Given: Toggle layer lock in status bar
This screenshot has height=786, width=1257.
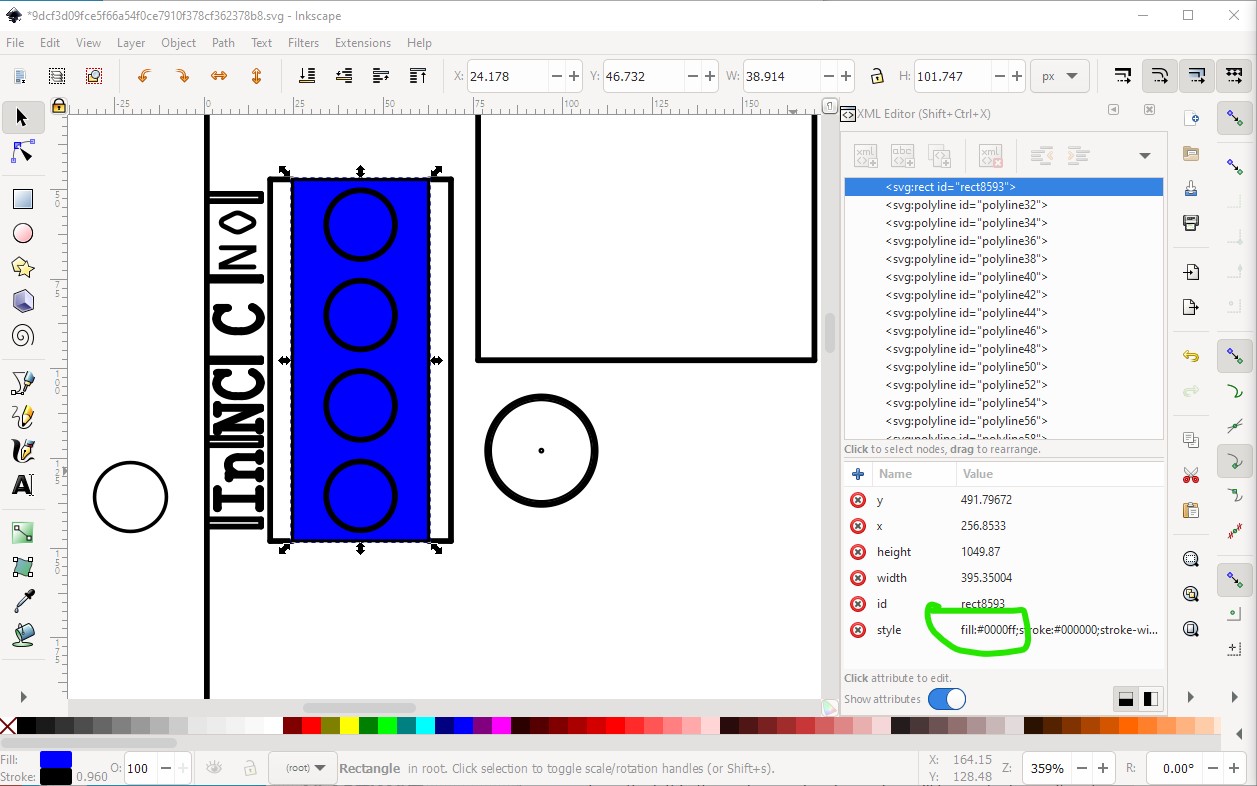Looking at the screenshot, I should point(250,768).
